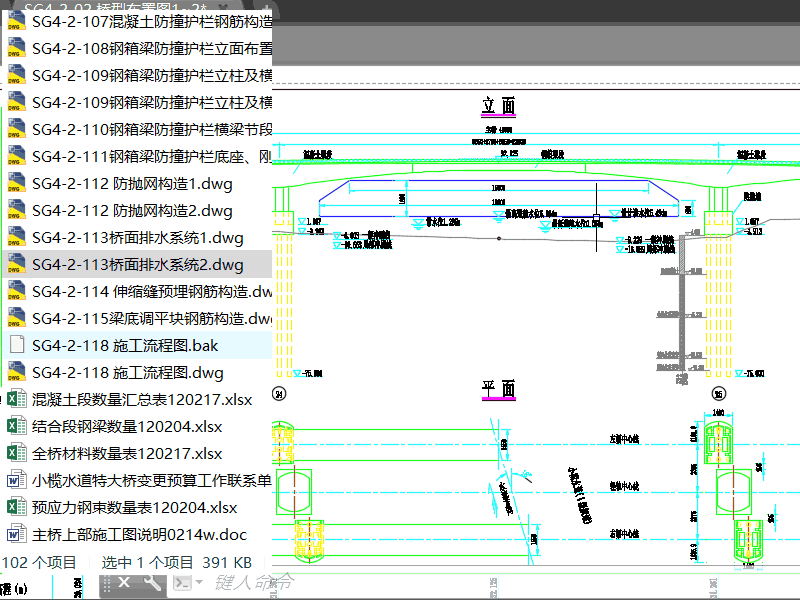Select SG4-2-112 防抛网构造2.dwg in the list
The height and width of the screenshot is (600, 800).
(x=138, y=211)
